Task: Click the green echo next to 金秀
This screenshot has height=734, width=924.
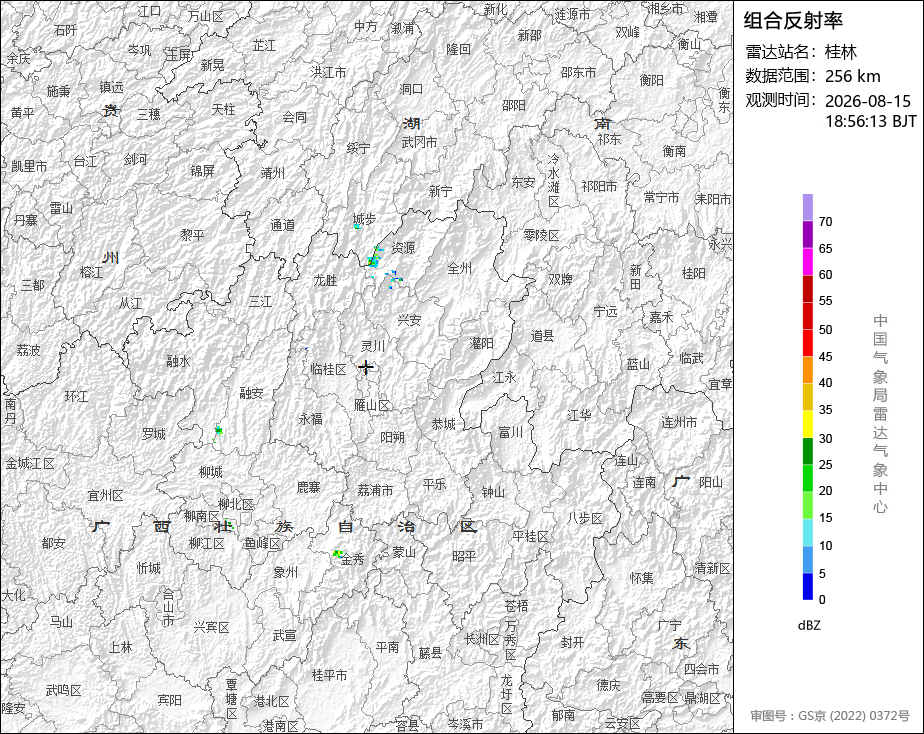Action: click(x=338, y=553)
